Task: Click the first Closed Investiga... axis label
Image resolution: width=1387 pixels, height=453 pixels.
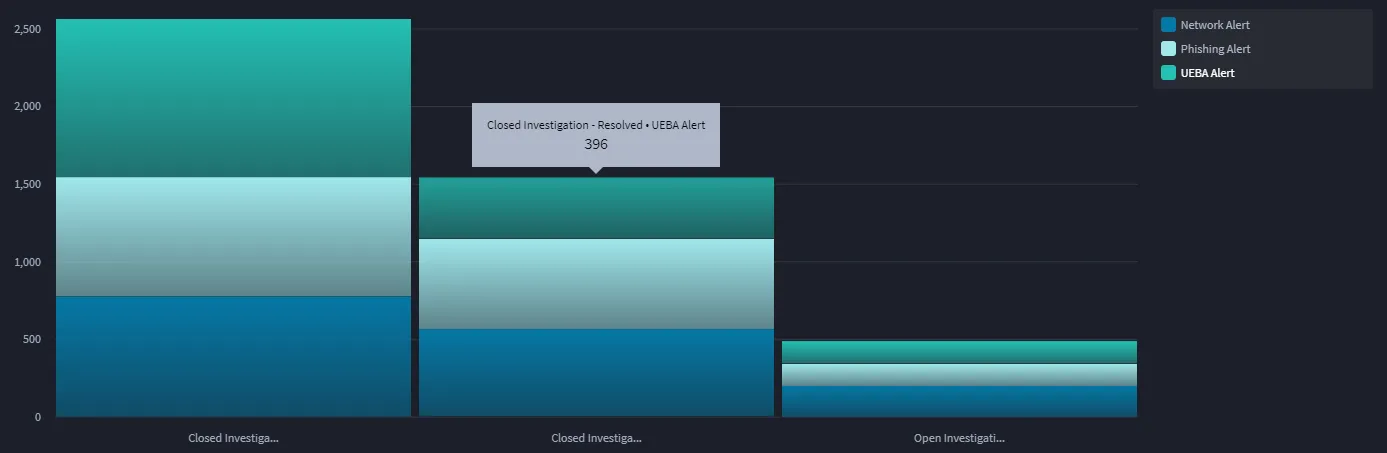Action: pos(233,438)
